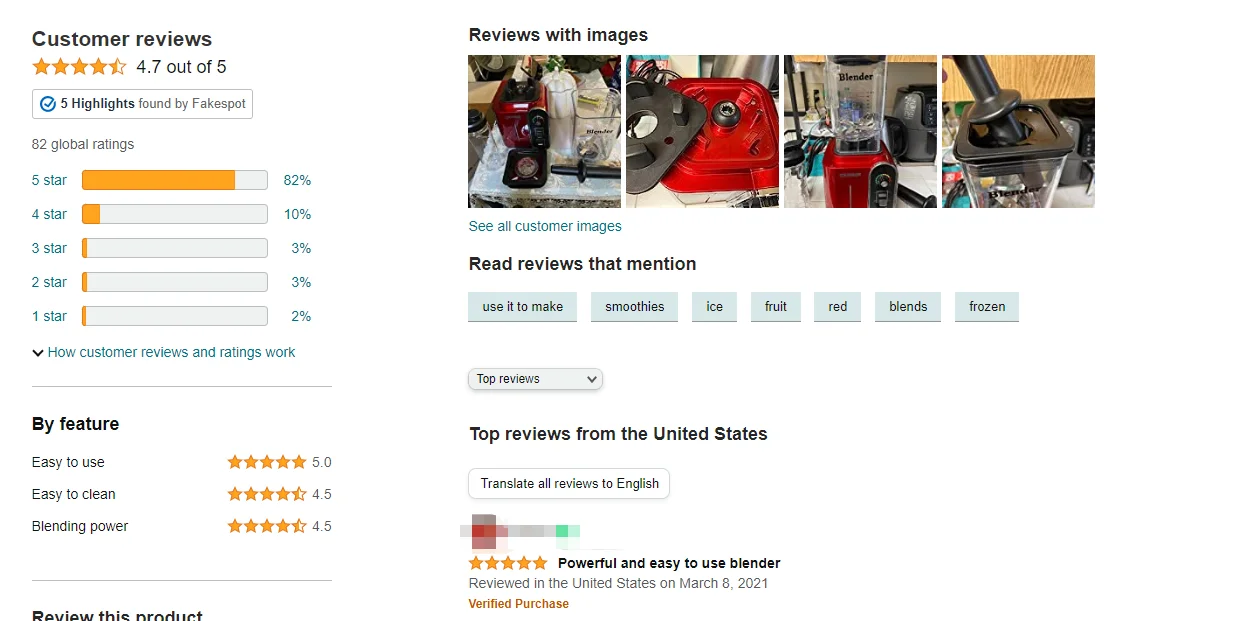Filter reviews mentioning frozen

[987, 306]
